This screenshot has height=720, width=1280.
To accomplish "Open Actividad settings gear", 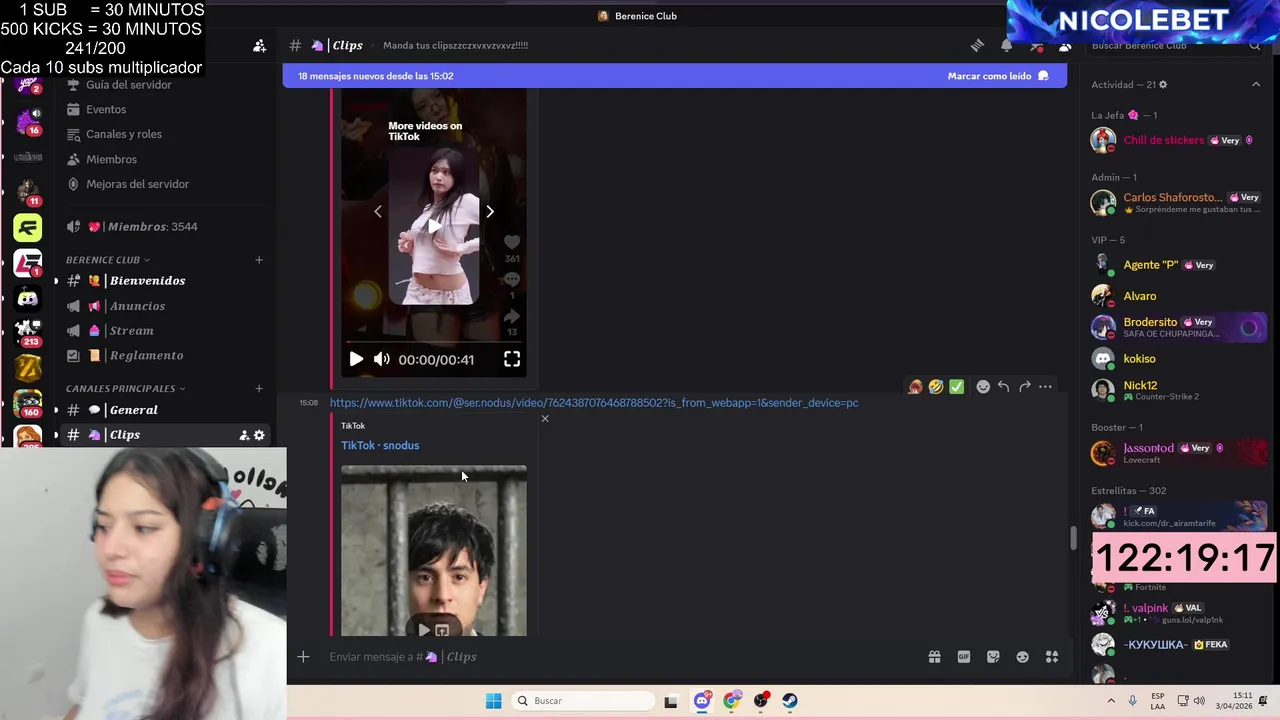I will click(1163, 85).
